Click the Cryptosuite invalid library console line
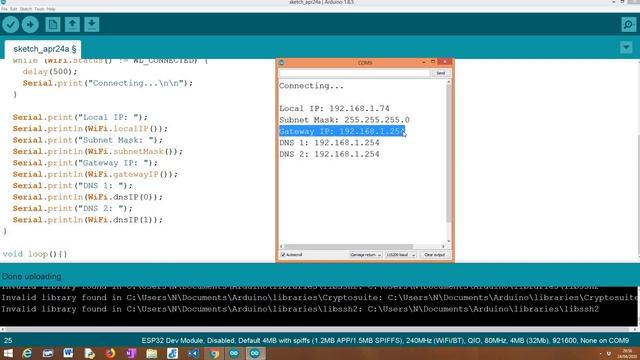640x360 pixels. (320, 298)
